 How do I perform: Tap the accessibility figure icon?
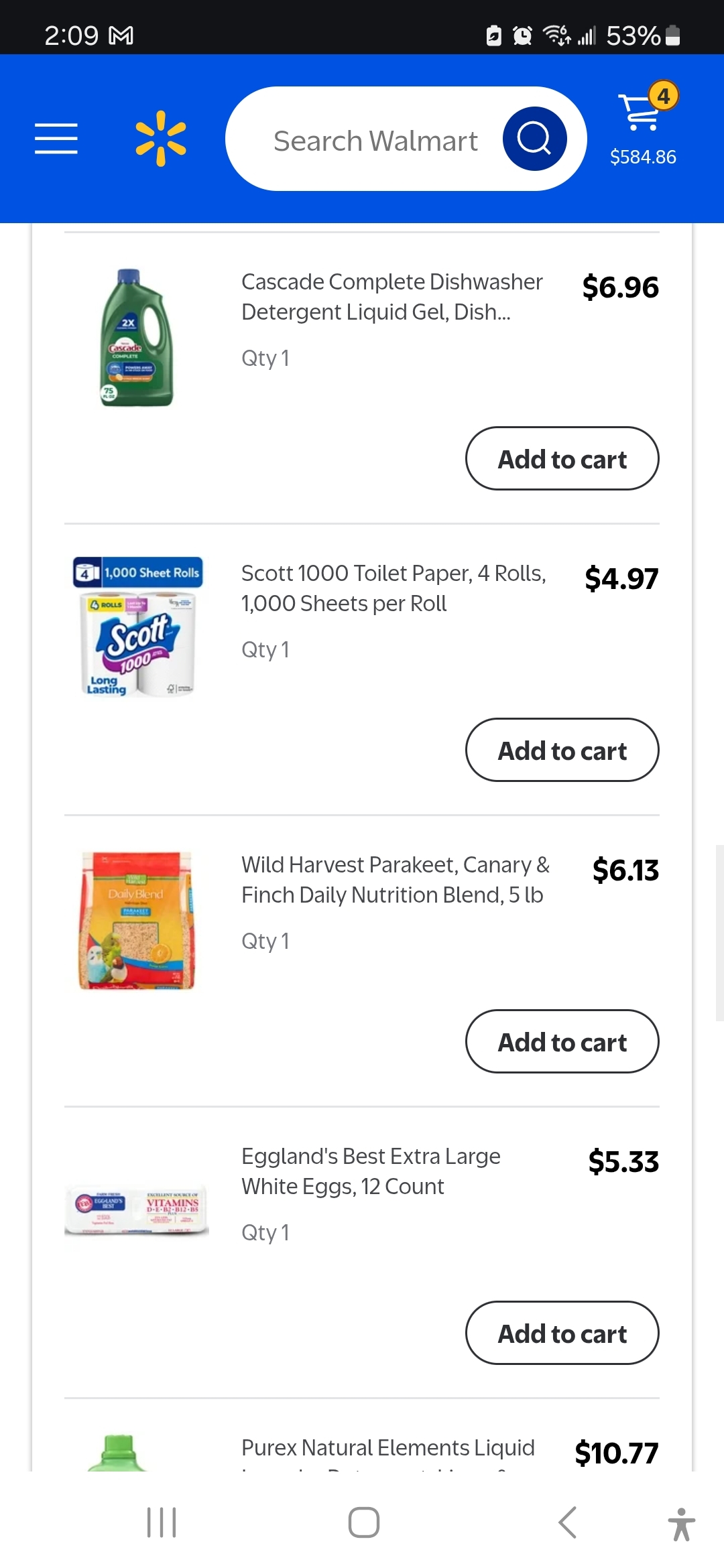(x=681, y=1524)
